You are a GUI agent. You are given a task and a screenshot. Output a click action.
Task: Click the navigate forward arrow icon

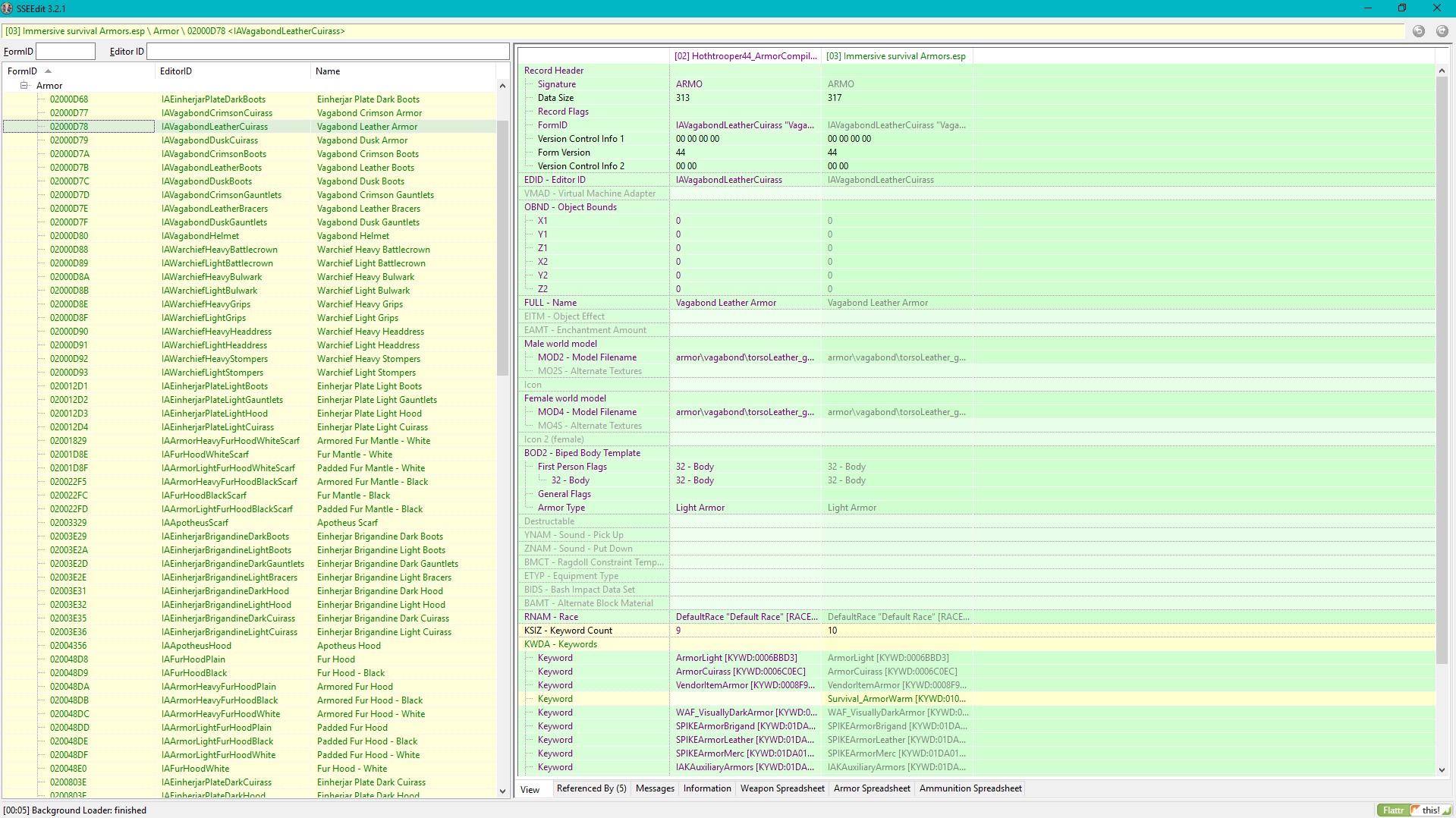pos(1442,31)
